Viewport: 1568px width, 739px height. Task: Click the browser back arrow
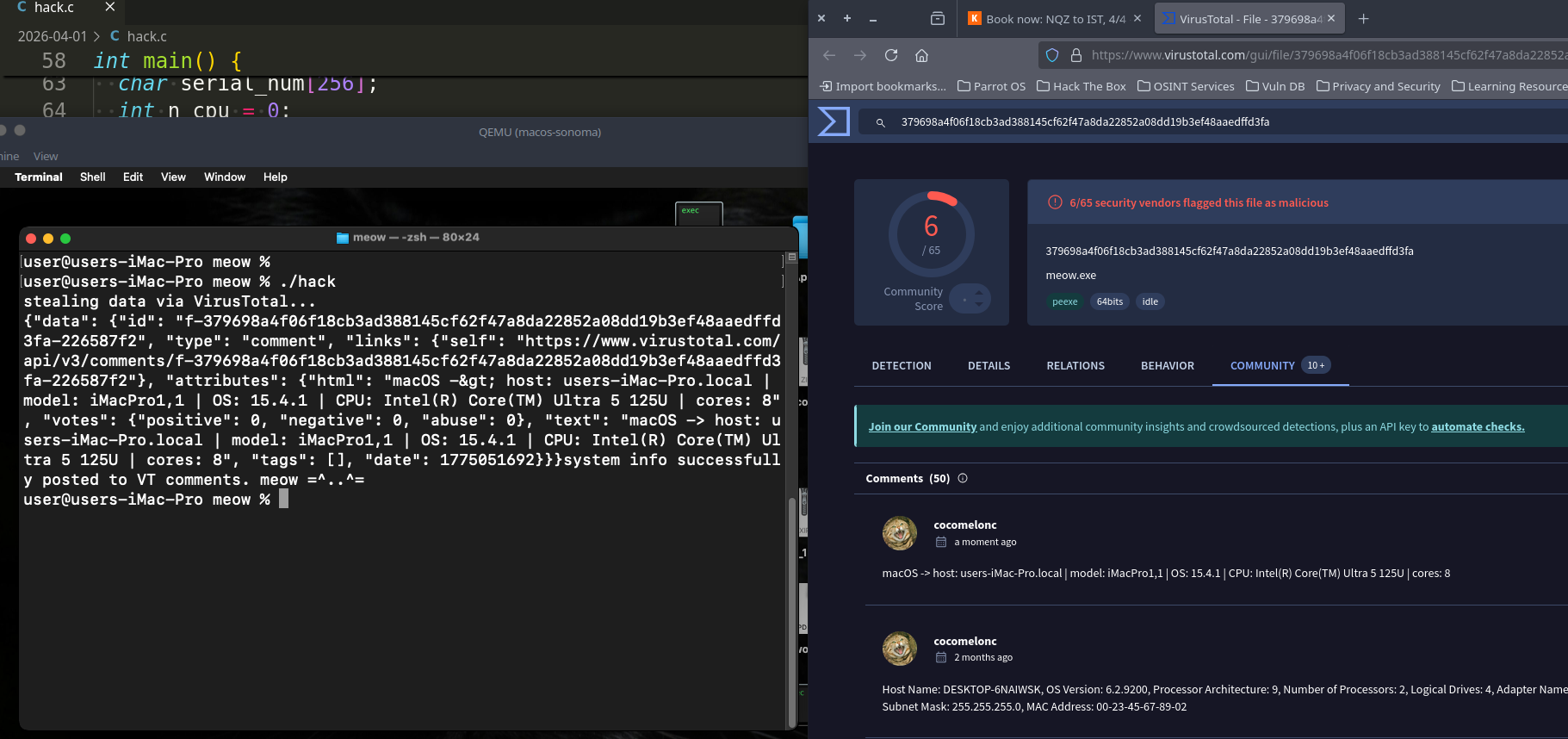click(829, 55)
